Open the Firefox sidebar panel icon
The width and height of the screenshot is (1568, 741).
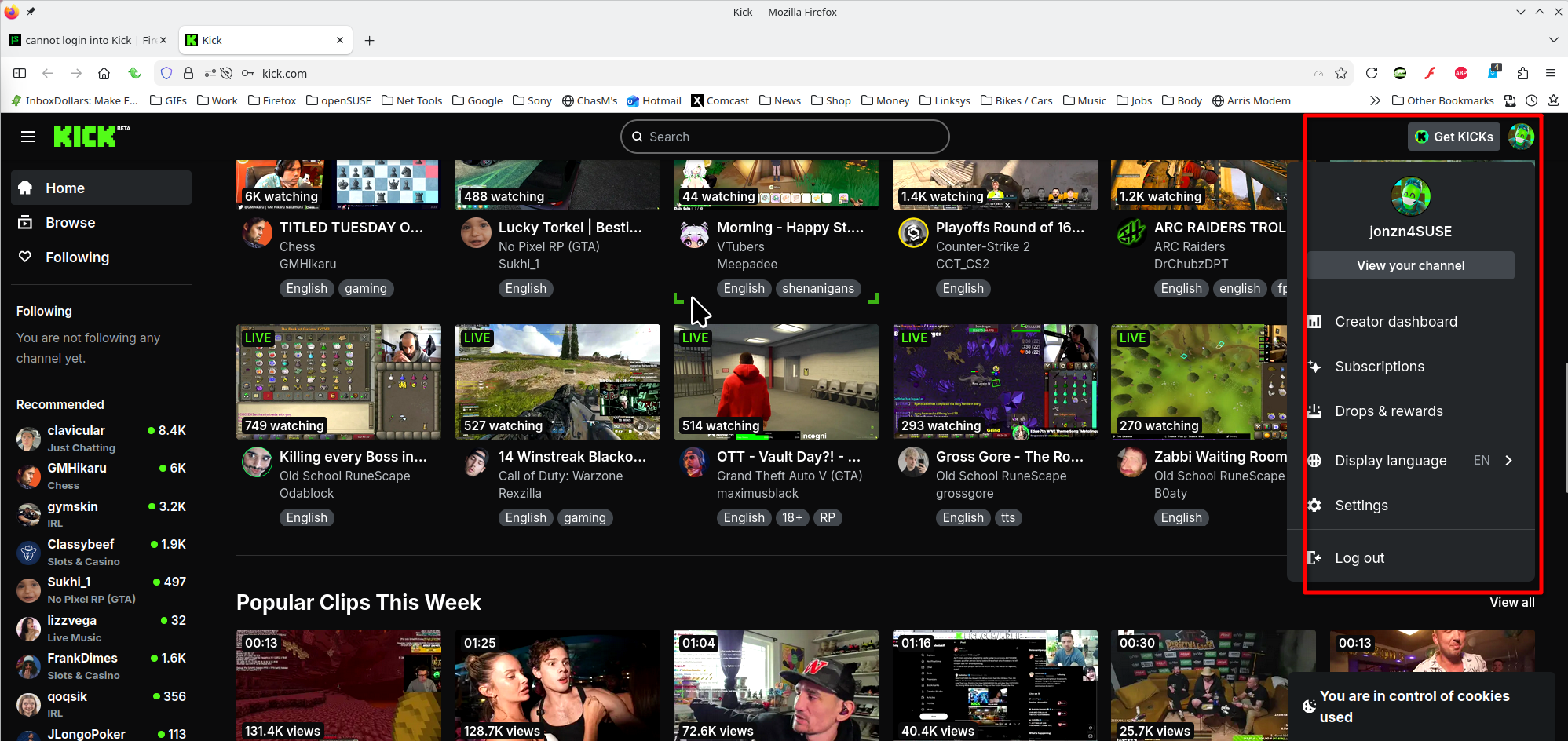(20, 73)
